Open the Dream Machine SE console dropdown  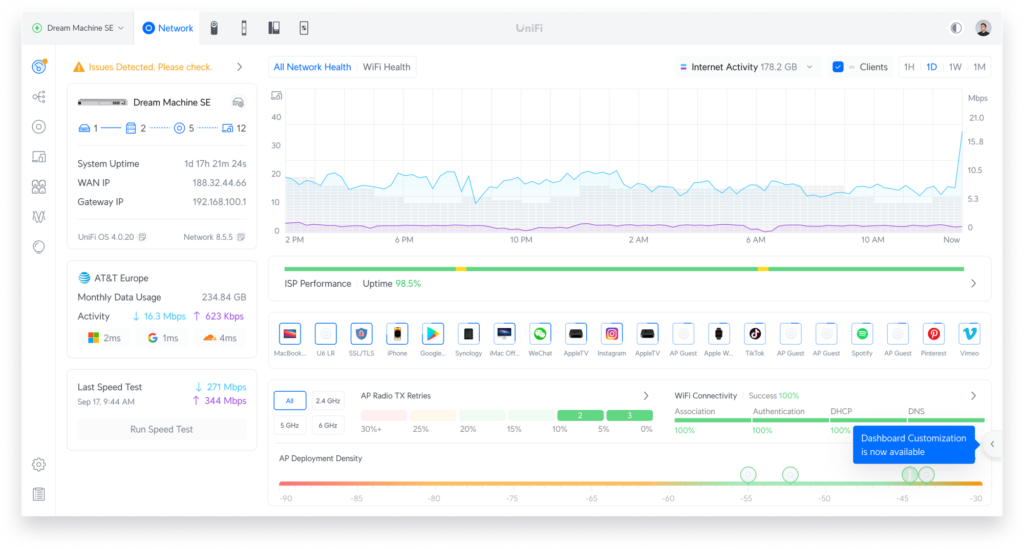pyautogui.click(x=78, y=28)
